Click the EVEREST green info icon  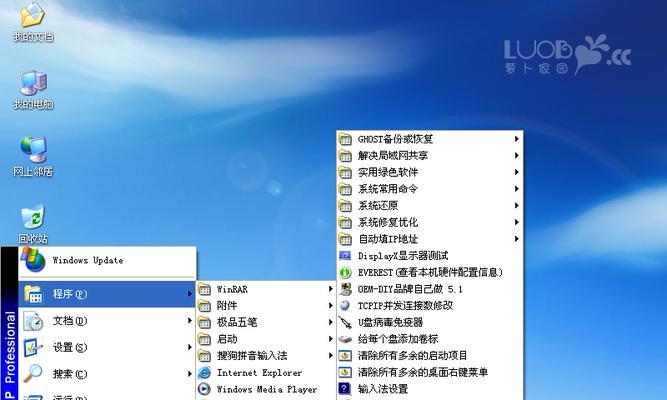(345, 272)
